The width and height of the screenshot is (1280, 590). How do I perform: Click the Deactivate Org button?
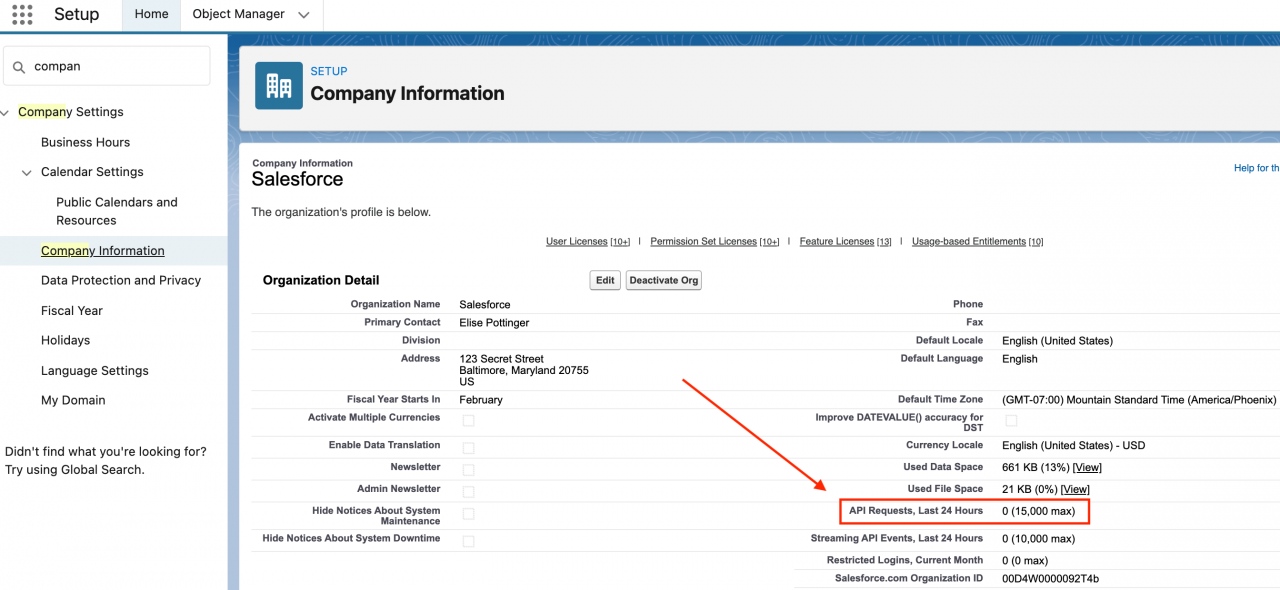click(x=663, y=280)
